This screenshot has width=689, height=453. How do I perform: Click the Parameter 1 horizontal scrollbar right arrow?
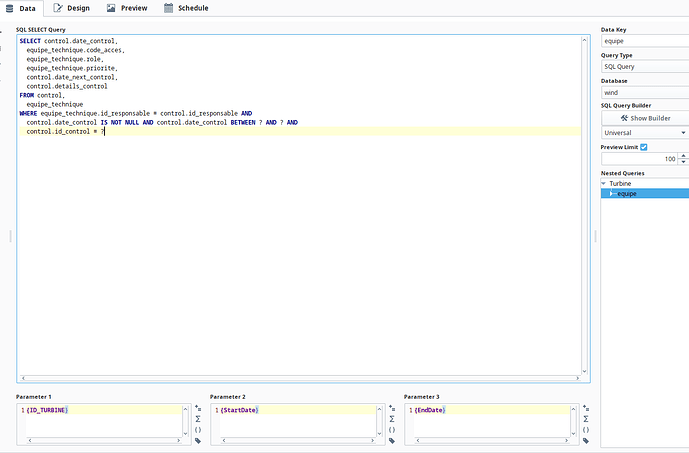coord(178,440)
